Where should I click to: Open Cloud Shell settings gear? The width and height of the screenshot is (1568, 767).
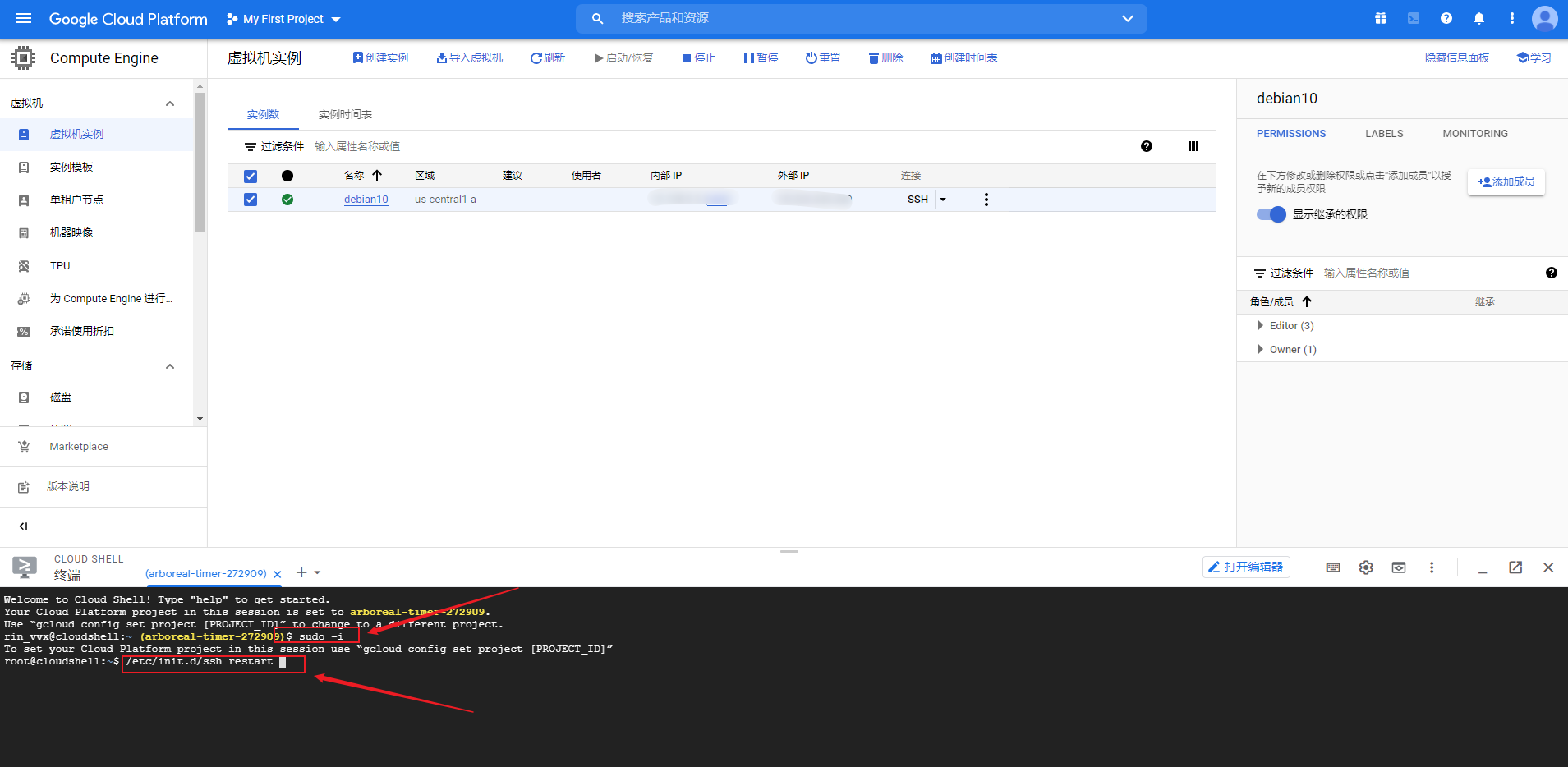click(x=1366, y=567)
